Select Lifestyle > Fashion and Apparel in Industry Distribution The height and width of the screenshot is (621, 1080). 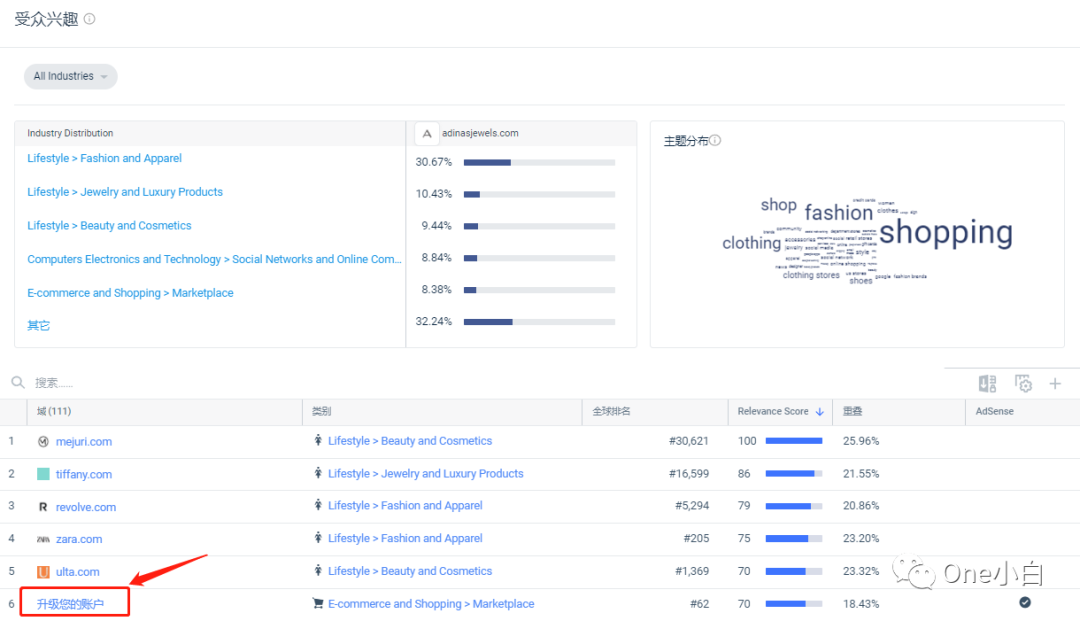[104, 158]
